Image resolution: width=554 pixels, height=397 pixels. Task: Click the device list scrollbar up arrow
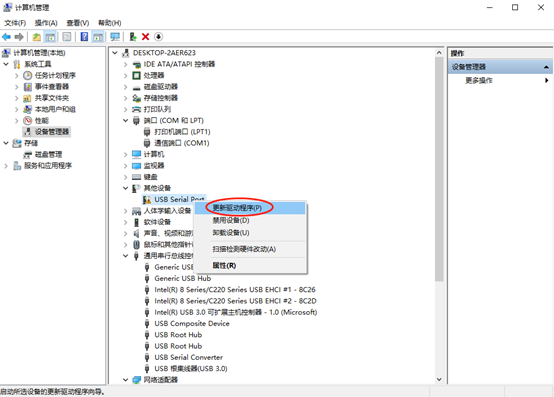[x=439, y=53]
